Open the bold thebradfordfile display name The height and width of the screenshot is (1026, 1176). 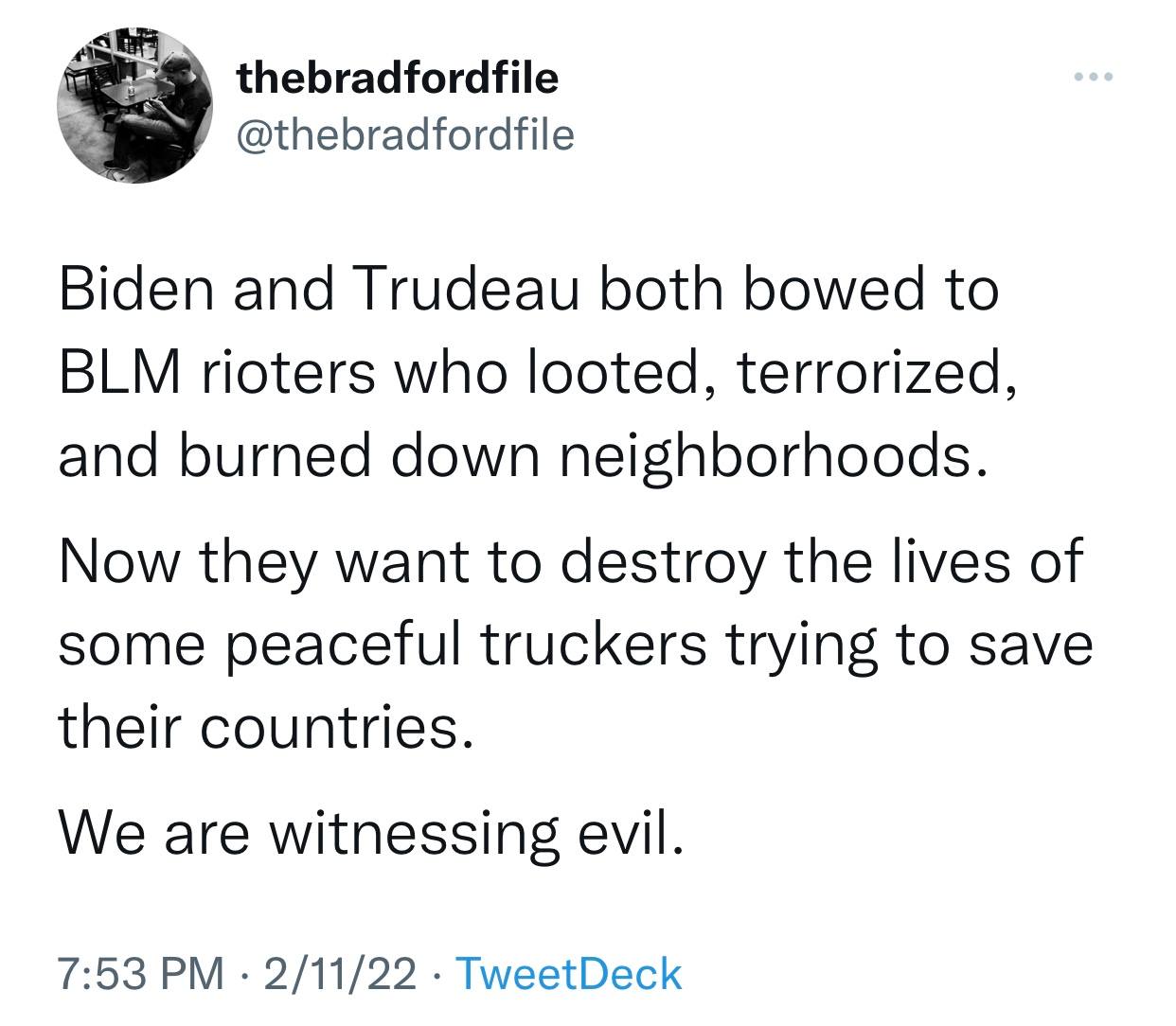[x=398, y=79]
